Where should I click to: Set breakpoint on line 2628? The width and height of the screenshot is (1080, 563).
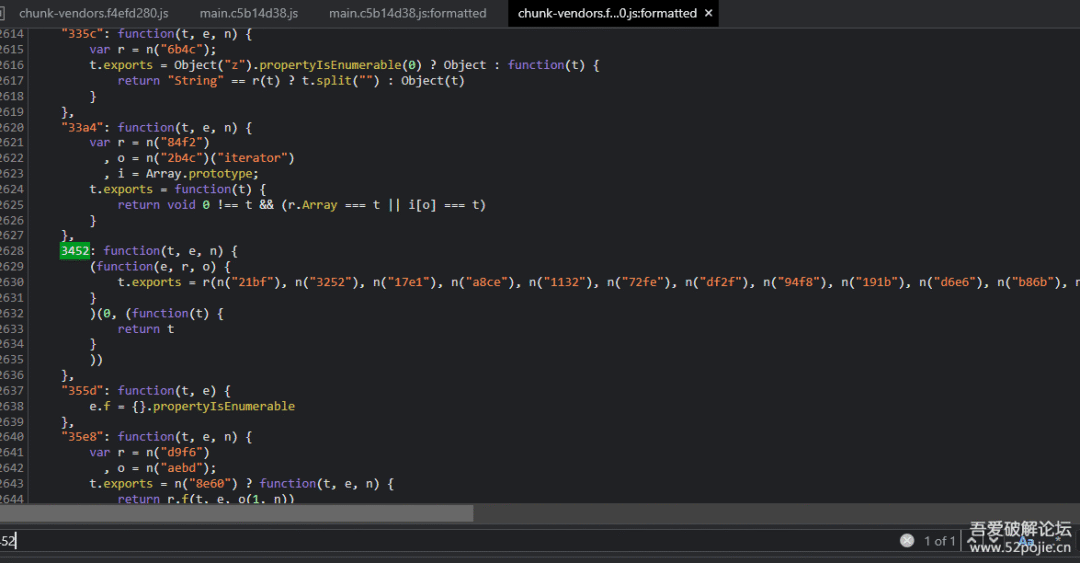tap(12, 251)
